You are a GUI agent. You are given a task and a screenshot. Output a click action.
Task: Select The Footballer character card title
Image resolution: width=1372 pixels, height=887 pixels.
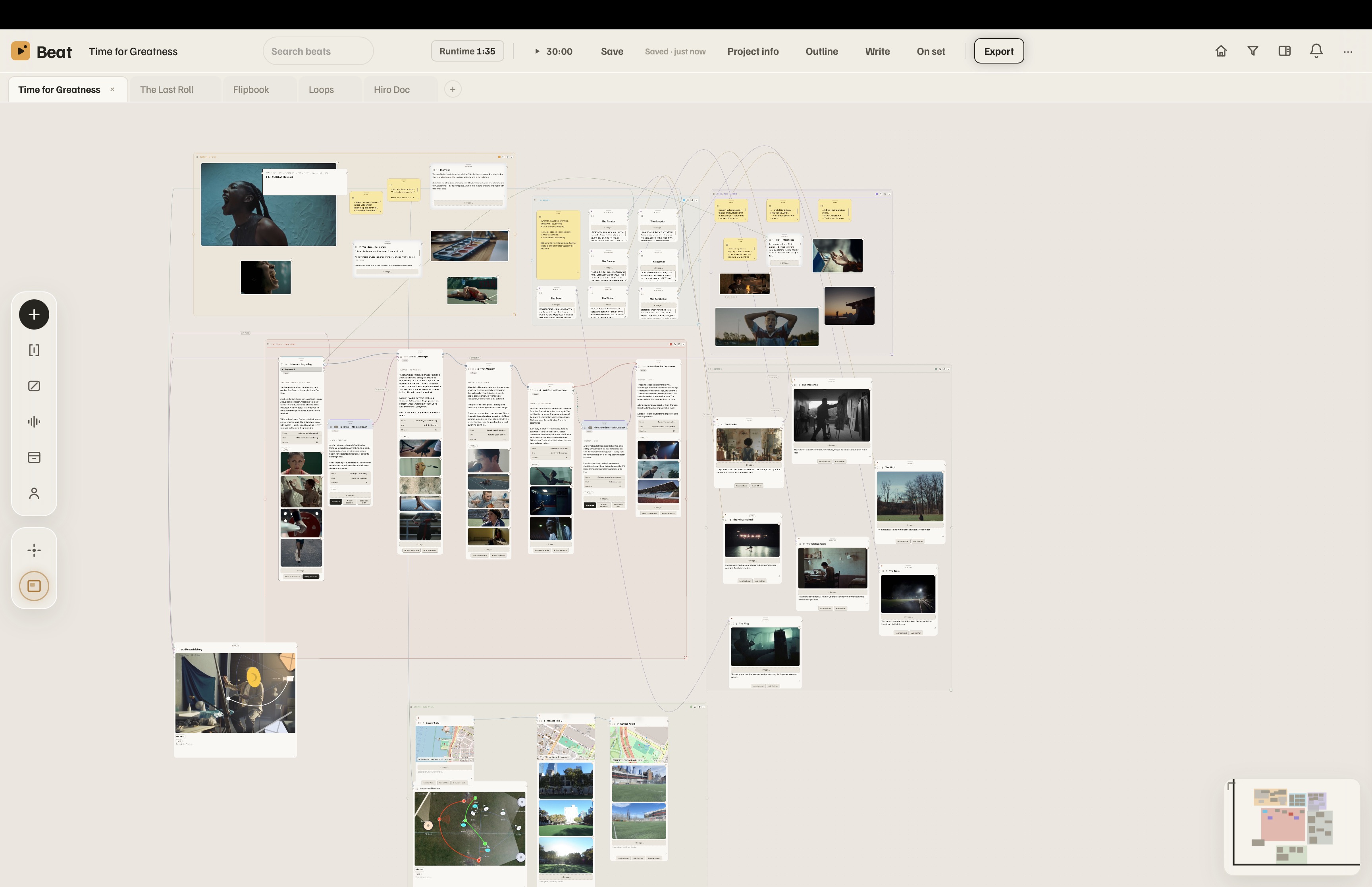tap(658, 299)
